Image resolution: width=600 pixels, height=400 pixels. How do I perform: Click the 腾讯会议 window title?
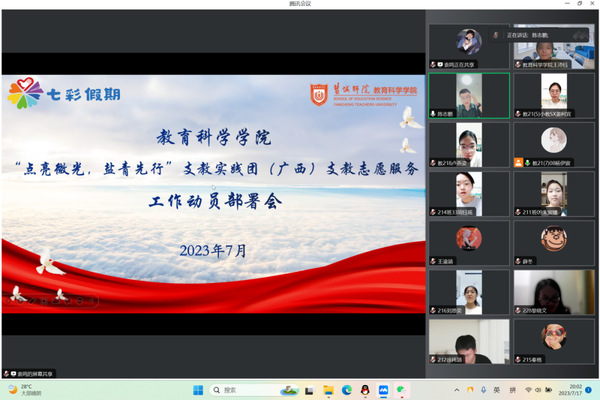click(299, 4)
